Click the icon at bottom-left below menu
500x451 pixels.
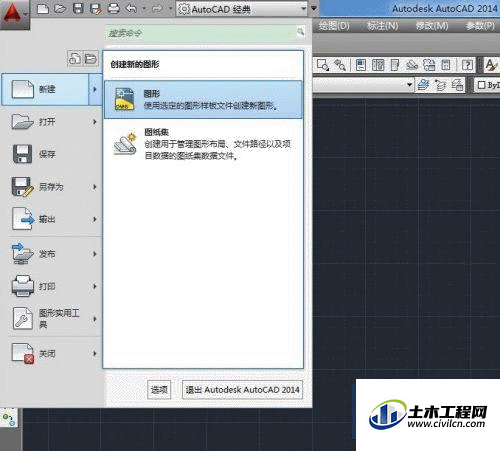[9, 418]
